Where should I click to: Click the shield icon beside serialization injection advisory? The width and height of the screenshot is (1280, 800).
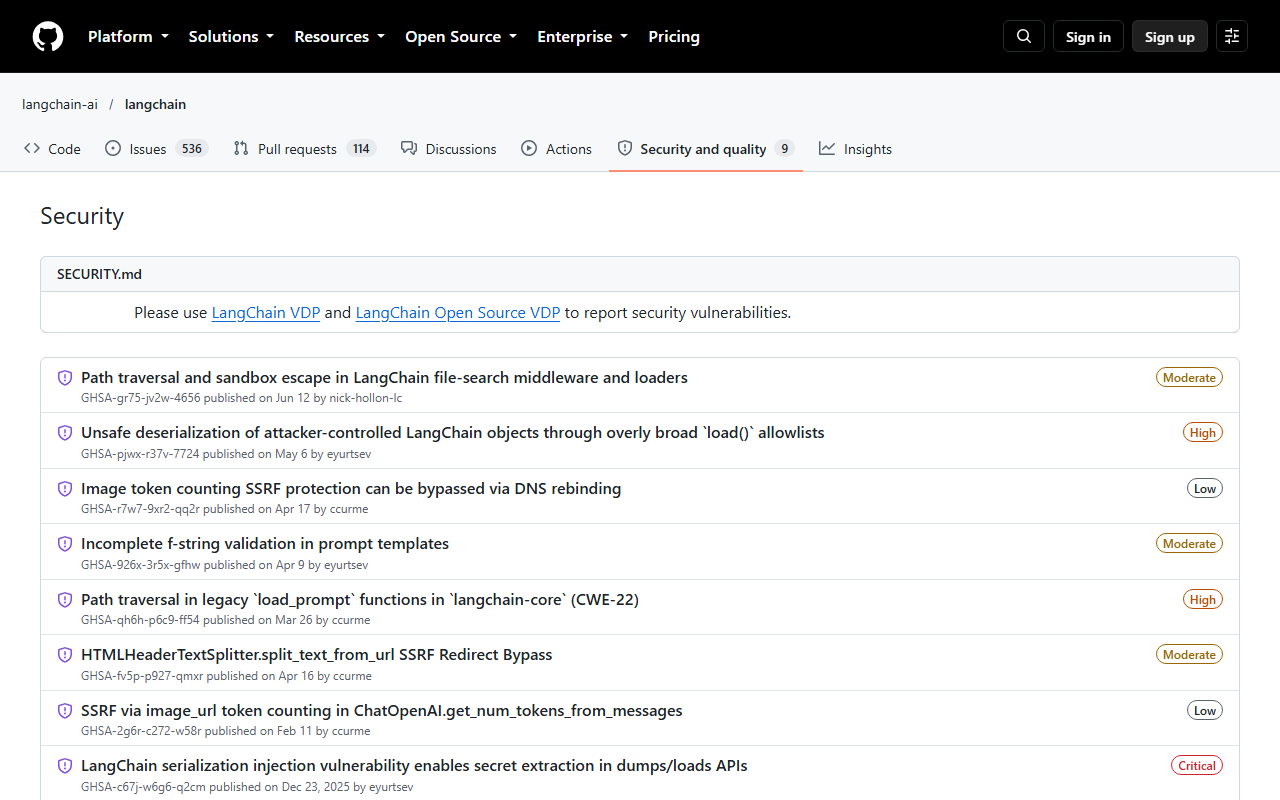pyautogui.click(x=65, y=766)
